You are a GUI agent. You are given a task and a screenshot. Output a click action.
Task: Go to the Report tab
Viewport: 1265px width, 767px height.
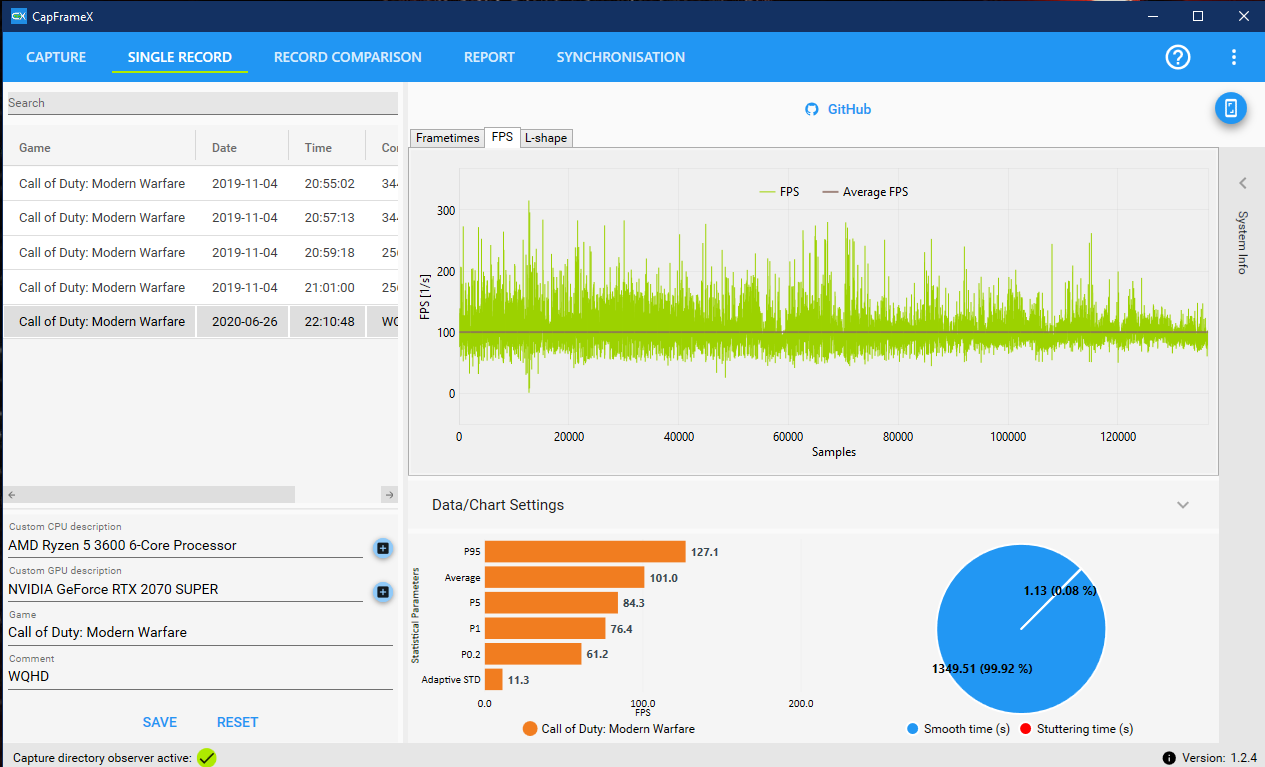[489, 57]
